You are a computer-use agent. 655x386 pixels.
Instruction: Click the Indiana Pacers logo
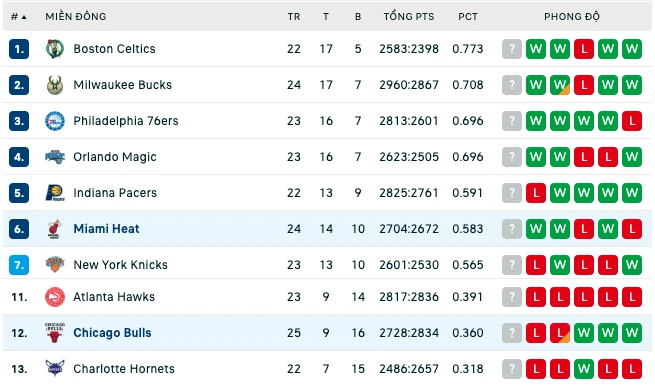point(55,193)
